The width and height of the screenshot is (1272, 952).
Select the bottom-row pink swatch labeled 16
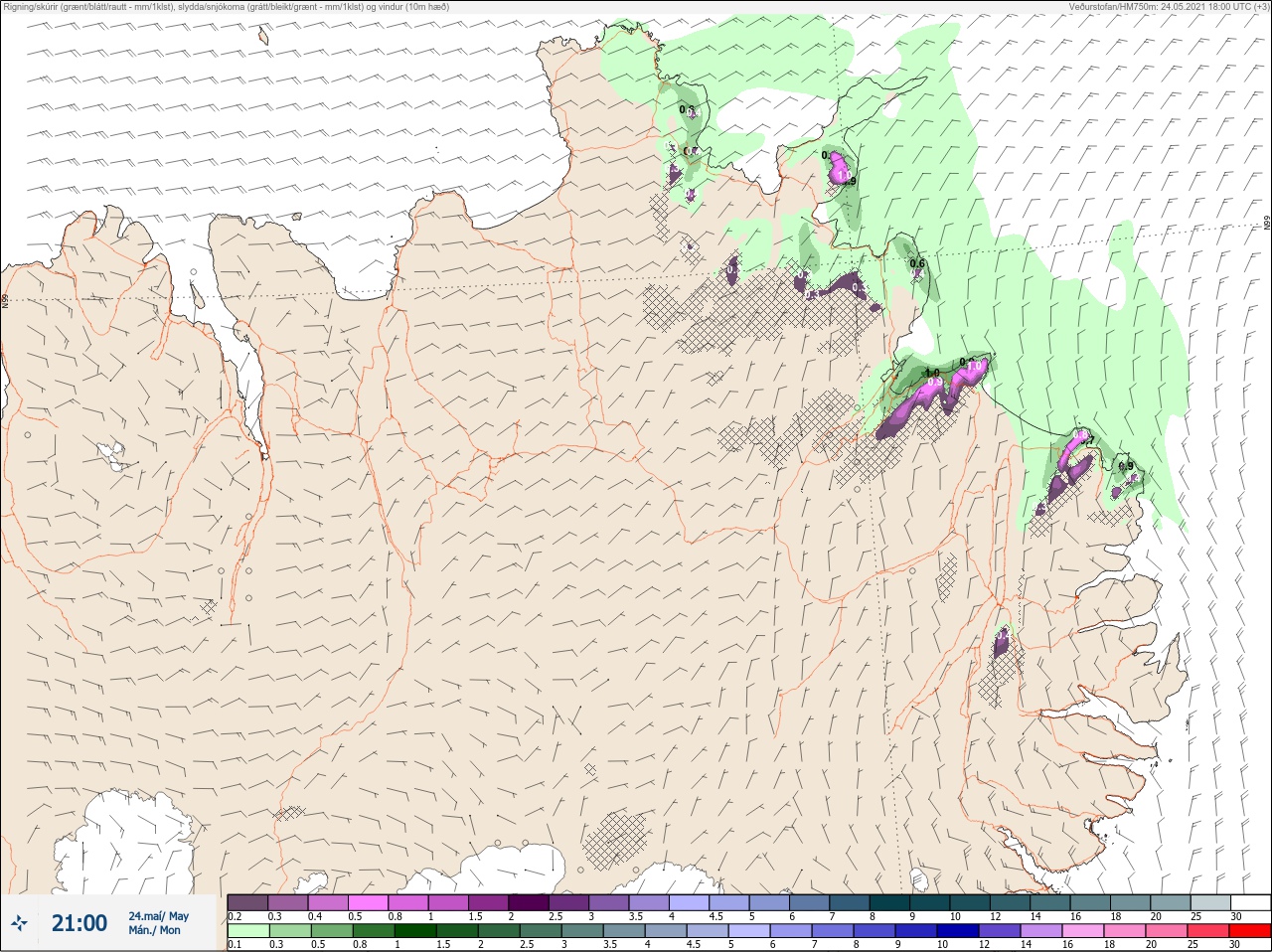click(1082, 931)
